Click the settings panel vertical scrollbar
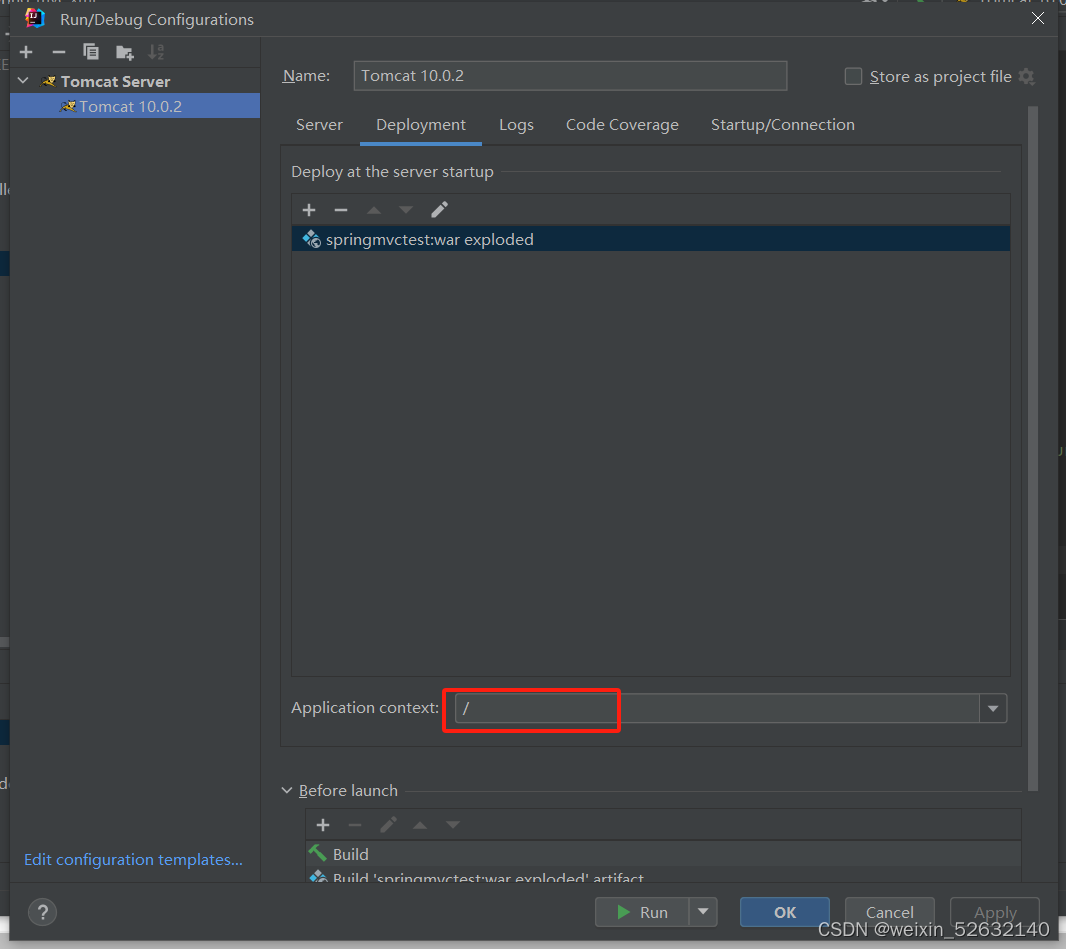The height and width of the screenshot is (949, 1066). click(x=1033, y=449)
